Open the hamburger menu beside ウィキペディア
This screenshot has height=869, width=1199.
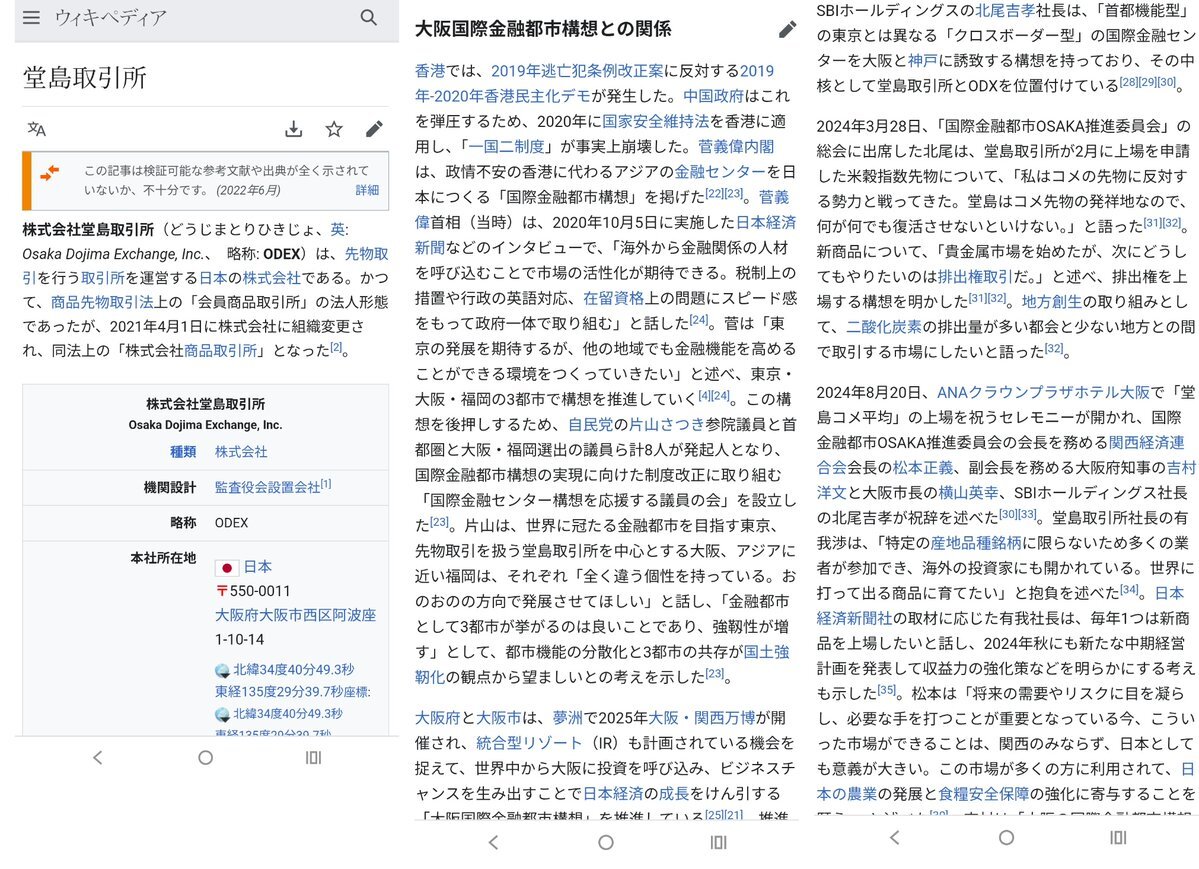click(x=32, y=18)
